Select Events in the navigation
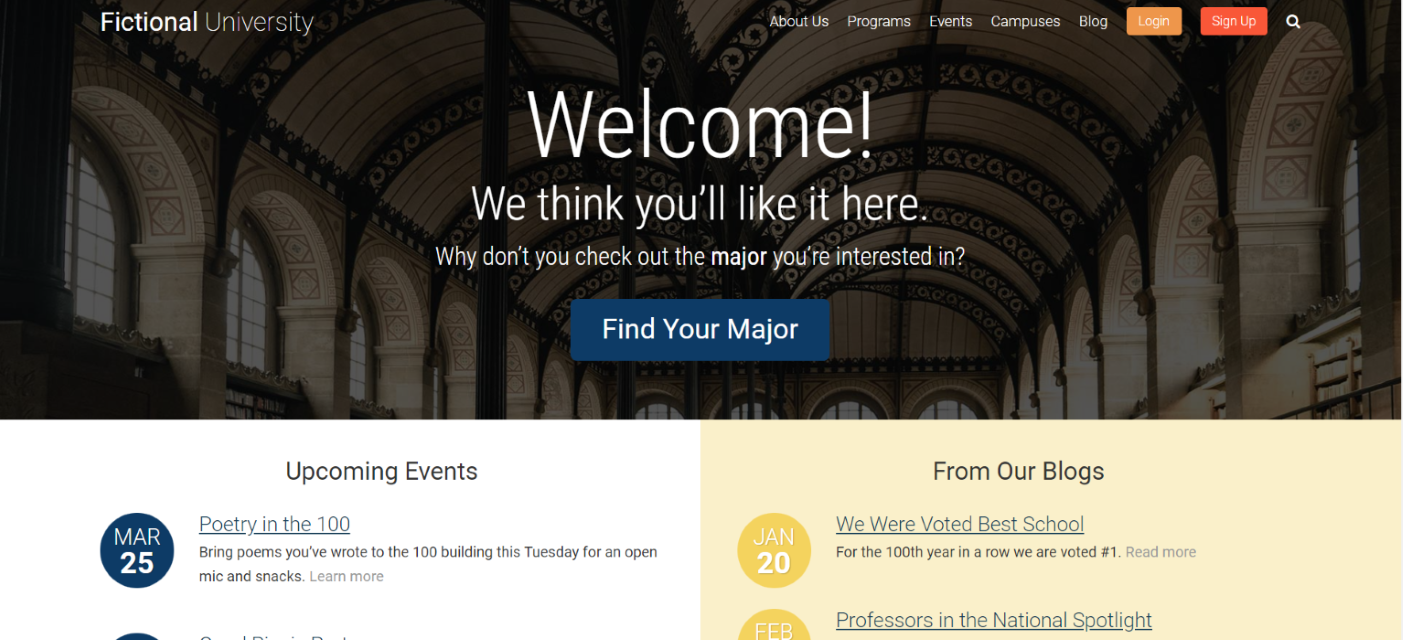This screenshot has height=640, width=1403. (950, 21)
